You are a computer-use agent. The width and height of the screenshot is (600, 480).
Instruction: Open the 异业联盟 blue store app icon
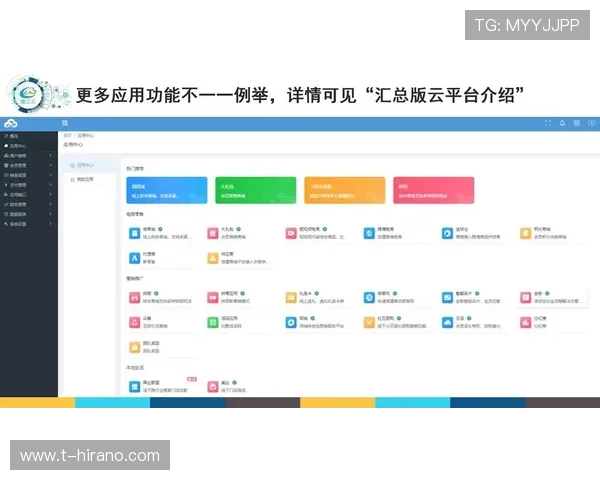(134, 387)
